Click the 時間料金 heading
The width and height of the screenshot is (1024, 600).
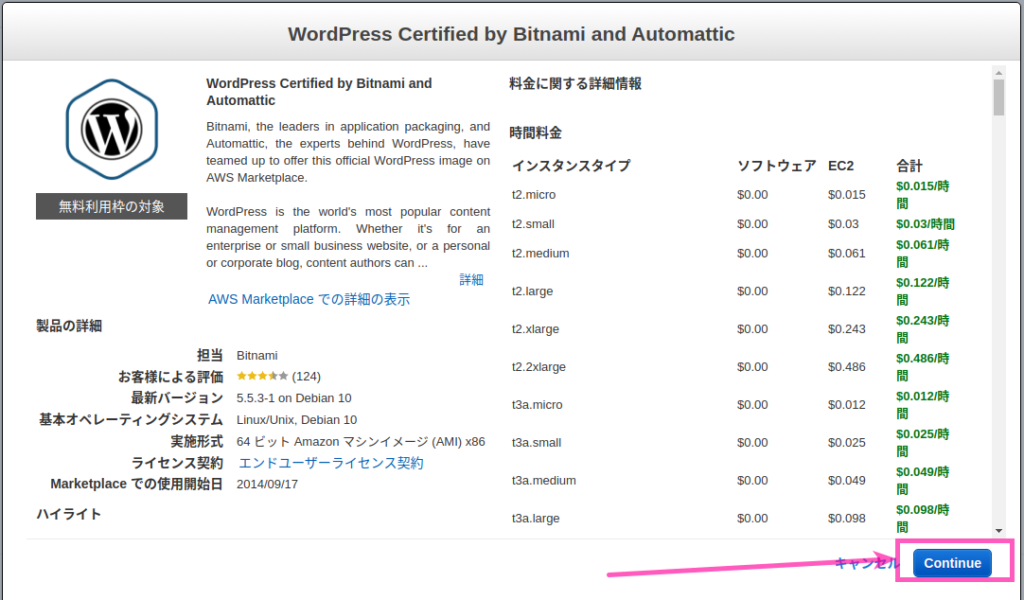(x=536, y=133)
